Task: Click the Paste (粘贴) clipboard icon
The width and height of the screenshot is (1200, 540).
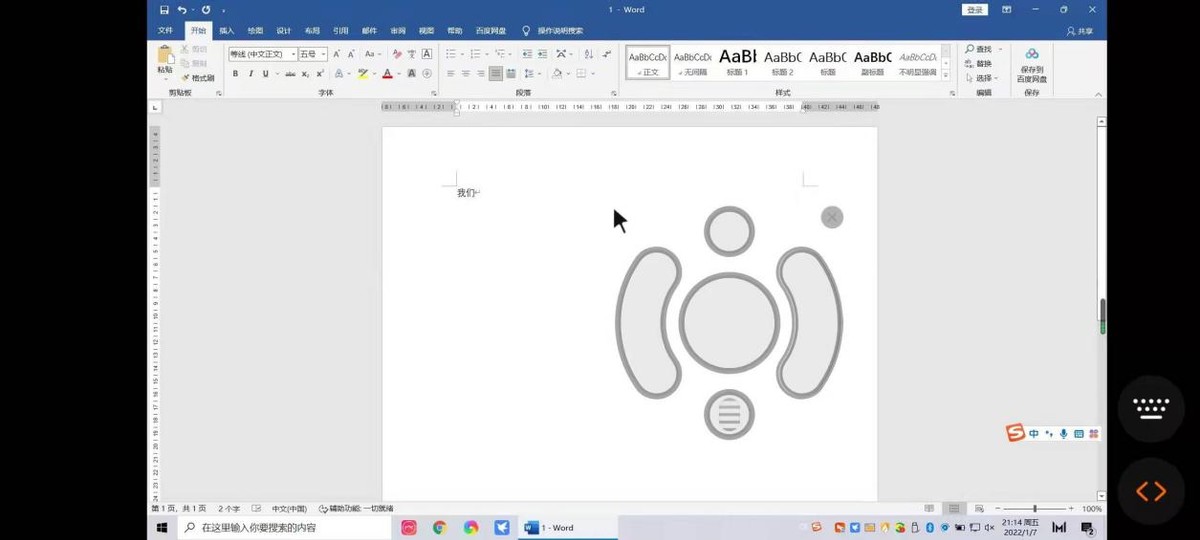Action: 165,56
